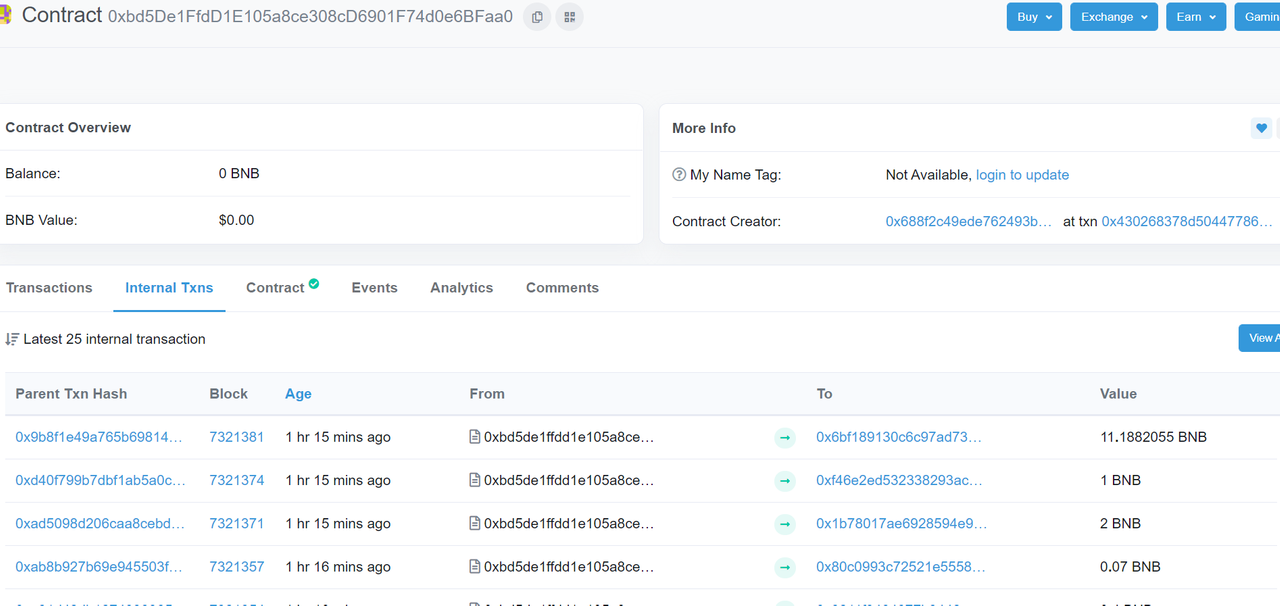This screenshot has height=606, width=1280.
Task: Click contract file icon in 0.07 BNB row
Action: click(475, 567)
